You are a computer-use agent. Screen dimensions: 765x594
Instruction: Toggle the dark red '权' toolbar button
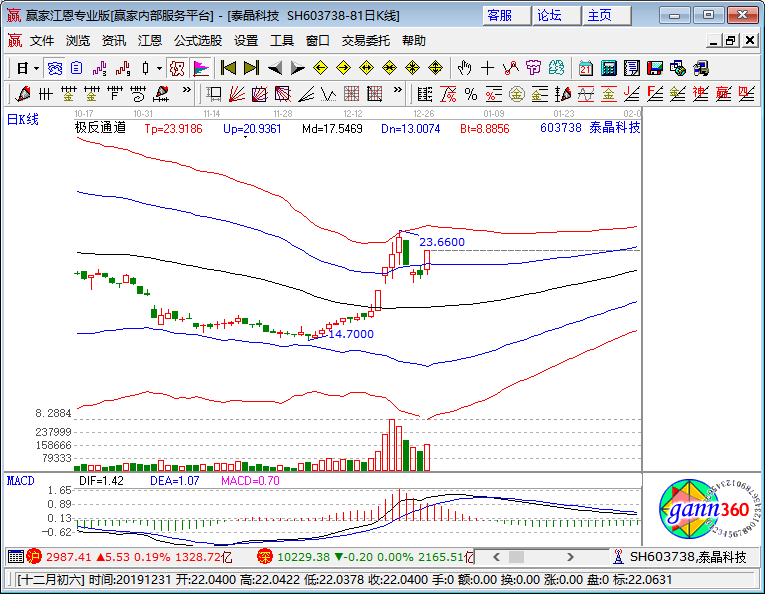177,68
